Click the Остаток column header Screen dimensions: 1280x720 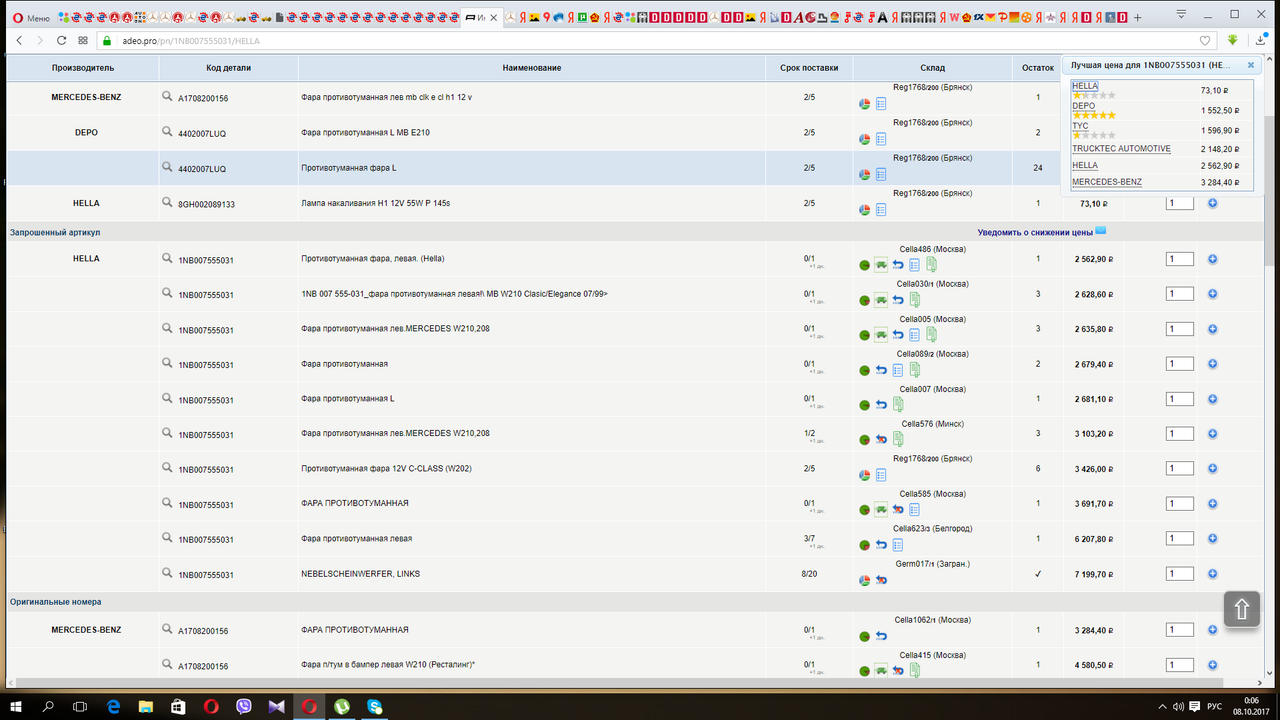1038,68
